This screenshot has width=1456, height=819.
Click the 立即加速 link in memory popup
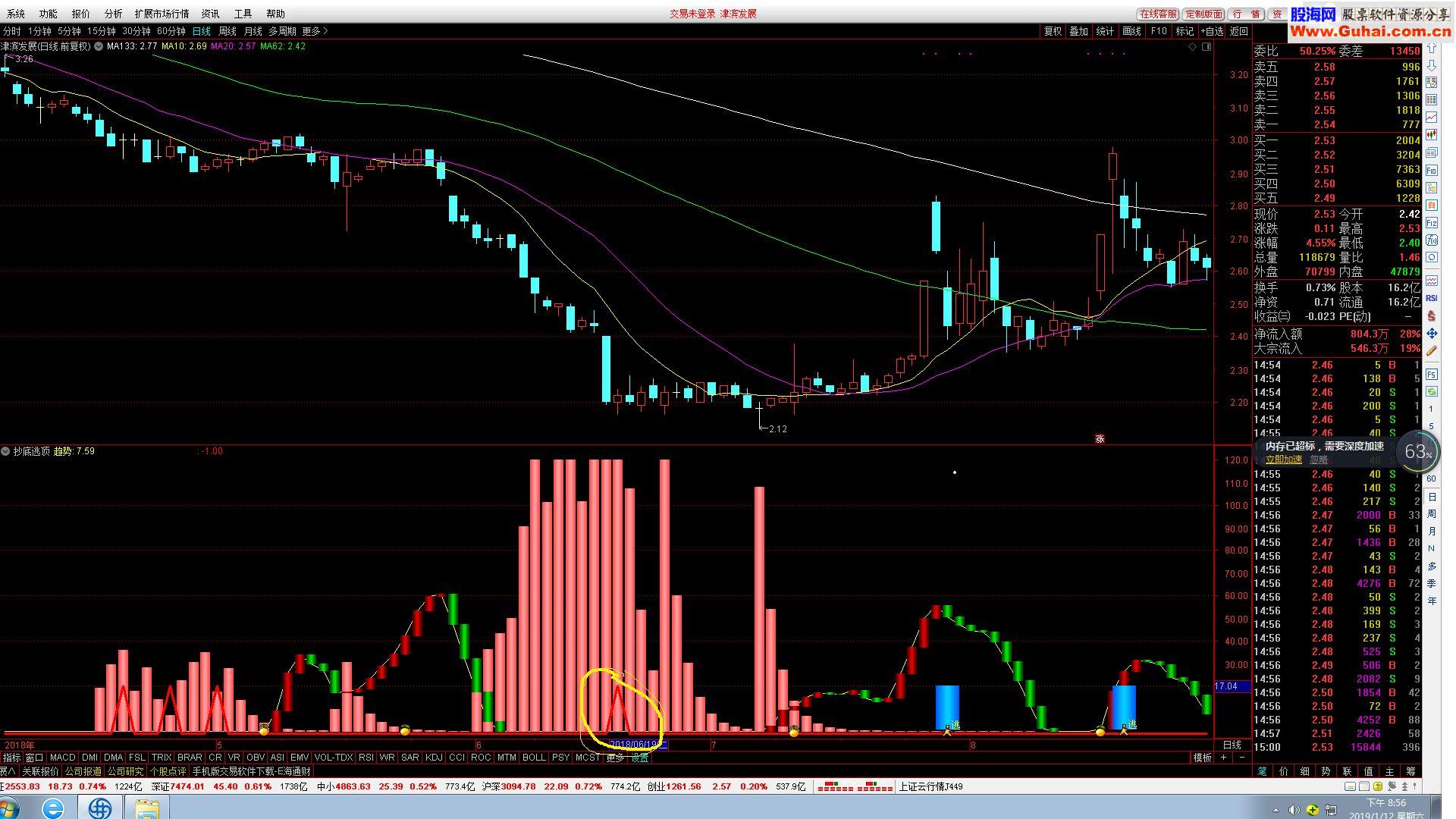tap(1283, 460)
